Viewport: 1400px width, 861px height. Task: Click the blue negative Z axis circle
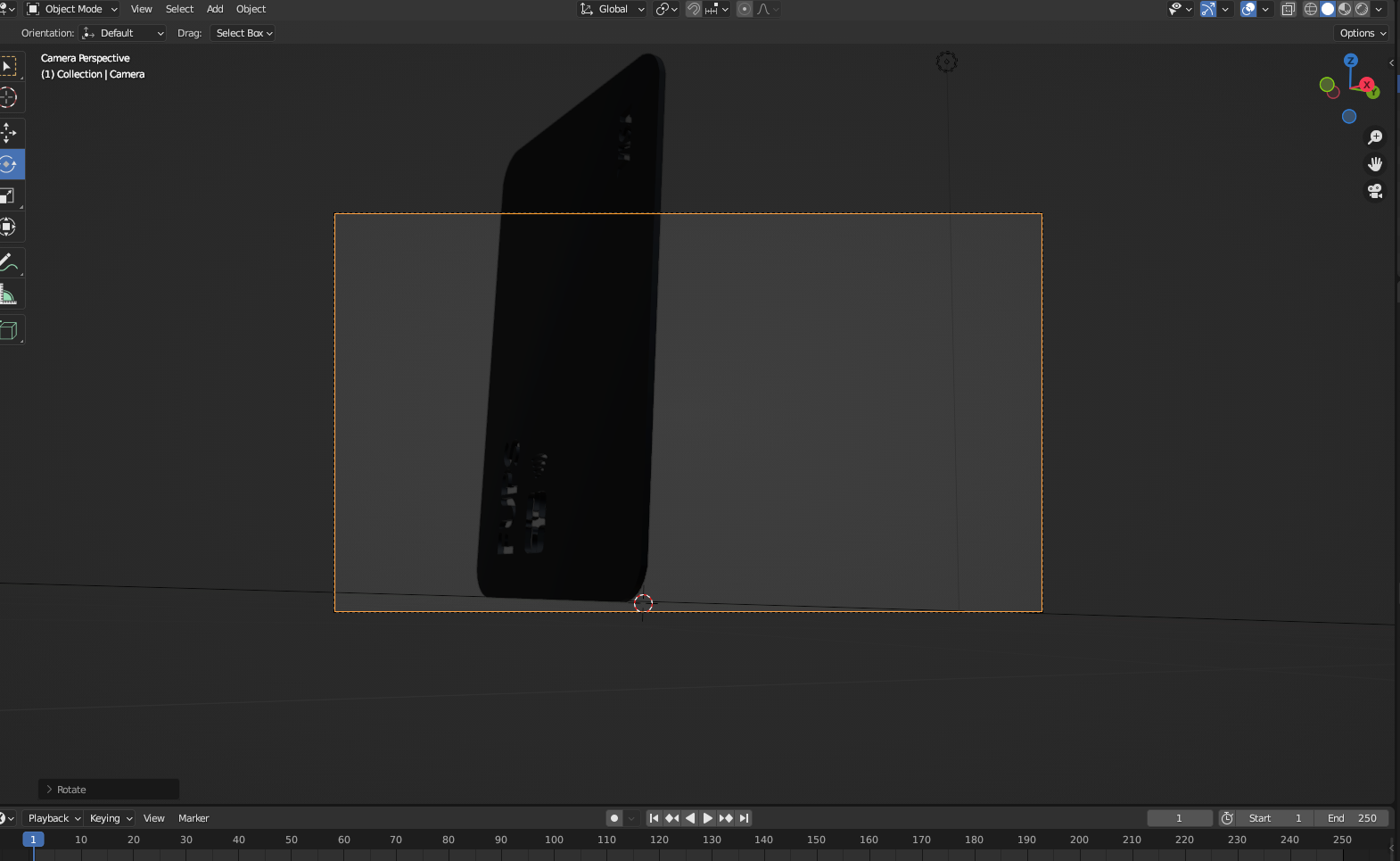click(x=1349, y=116)
